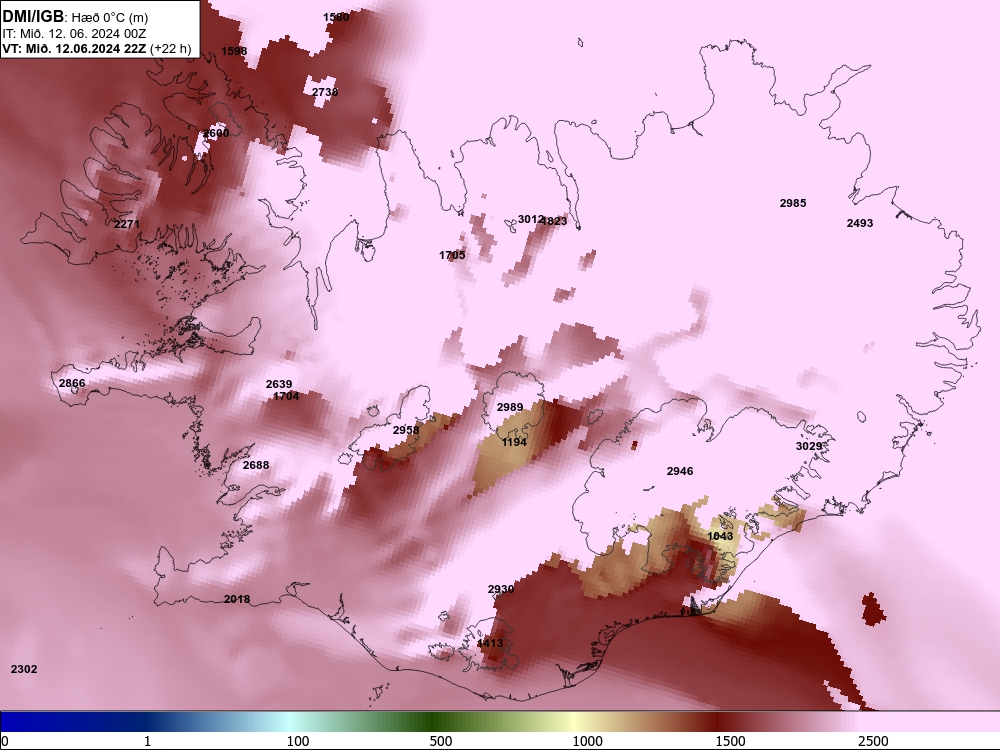
Task: Select the 2985 map value
Action: pyautogui.click(x=793, y=203)
